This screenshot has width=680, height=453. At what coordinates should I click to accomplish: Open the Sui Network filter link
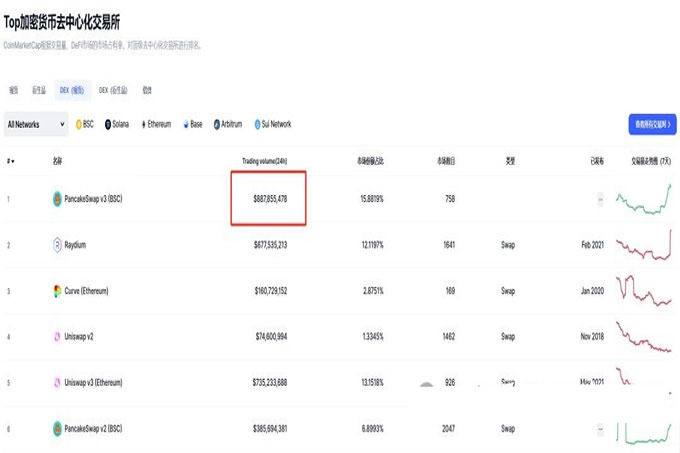pos(273,125)
